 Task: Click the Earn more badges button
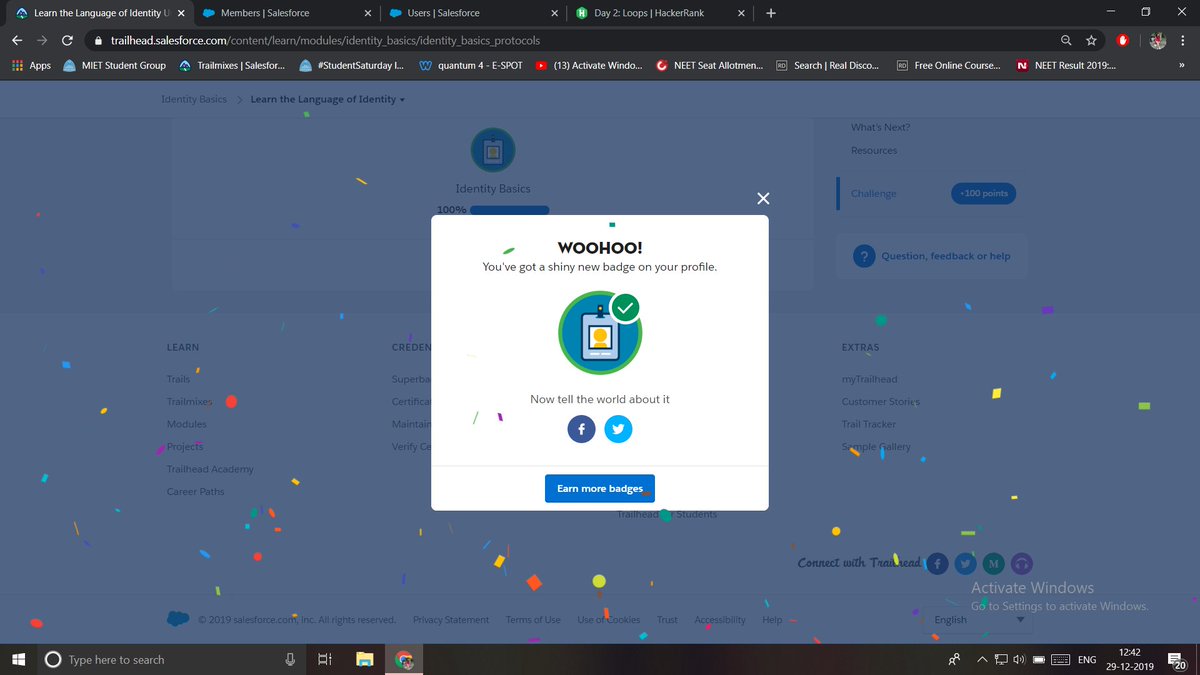point(600,488)
